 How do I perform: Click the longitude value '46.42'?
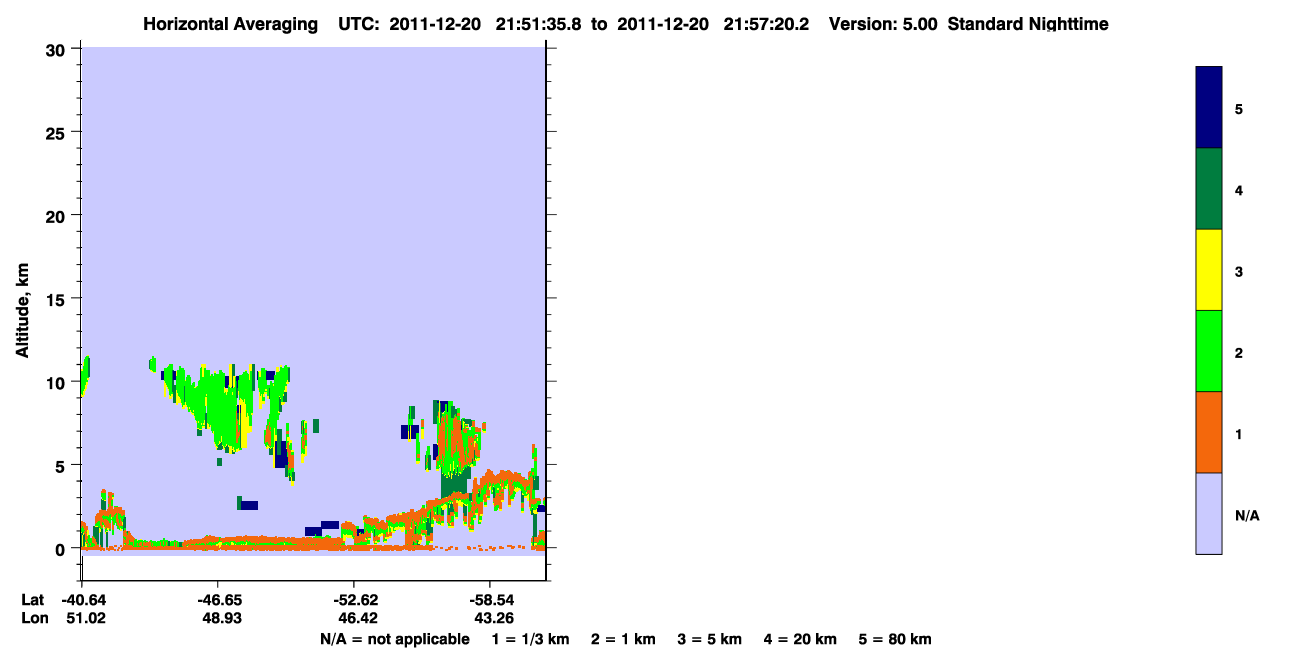pos(358,619)
